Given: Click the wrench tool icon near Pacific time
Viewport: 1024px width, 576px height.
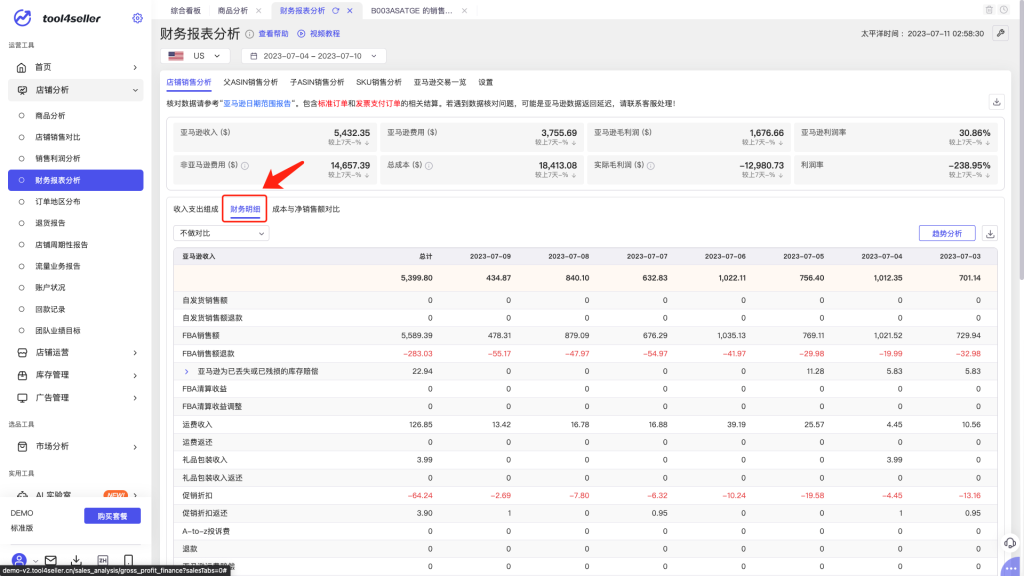Looking at the screenshot, I should point(1000,33).
